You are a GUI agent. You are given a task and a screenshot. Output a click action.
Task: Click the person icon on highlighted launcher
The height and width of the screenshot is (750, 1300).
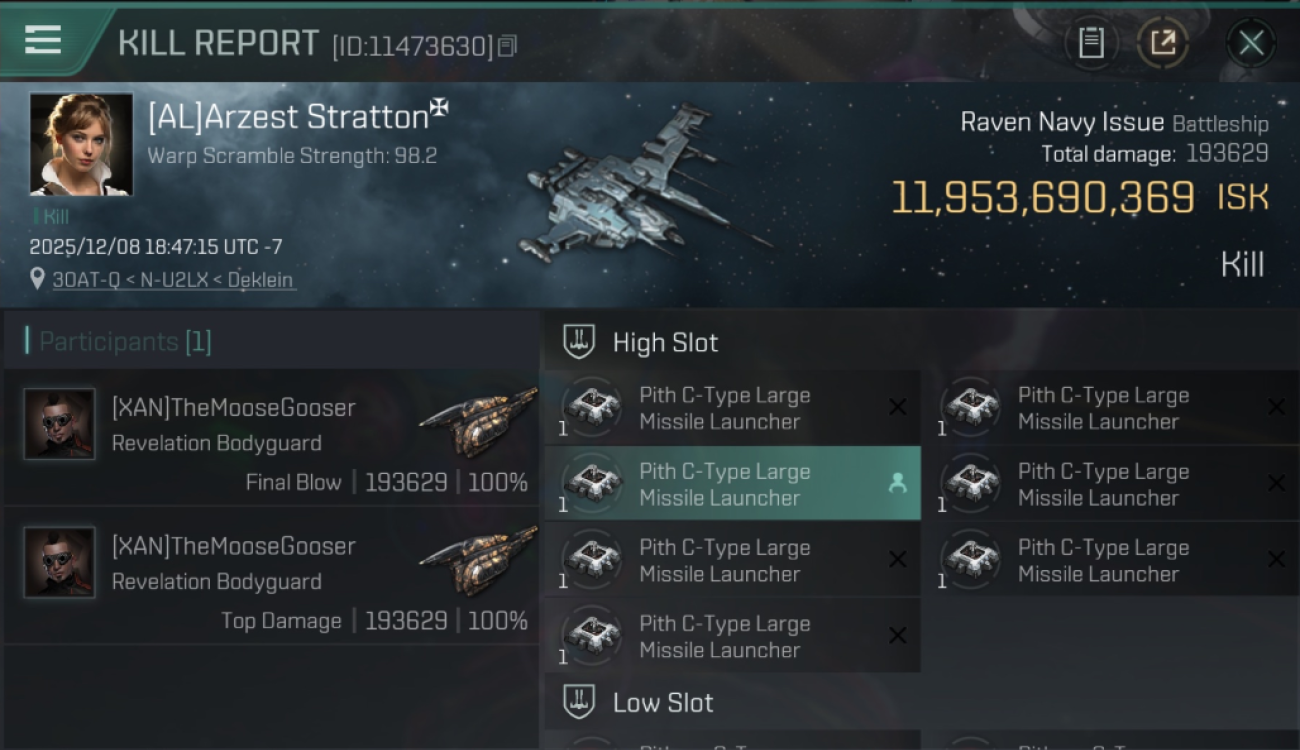(x=897, y=484)
